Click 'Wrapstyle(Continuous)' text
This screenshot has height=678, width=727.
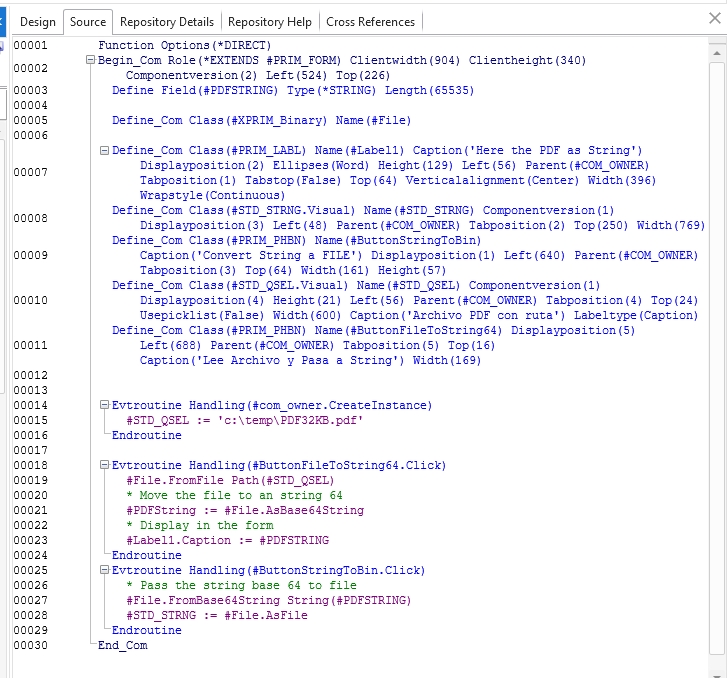click(212, 195)
